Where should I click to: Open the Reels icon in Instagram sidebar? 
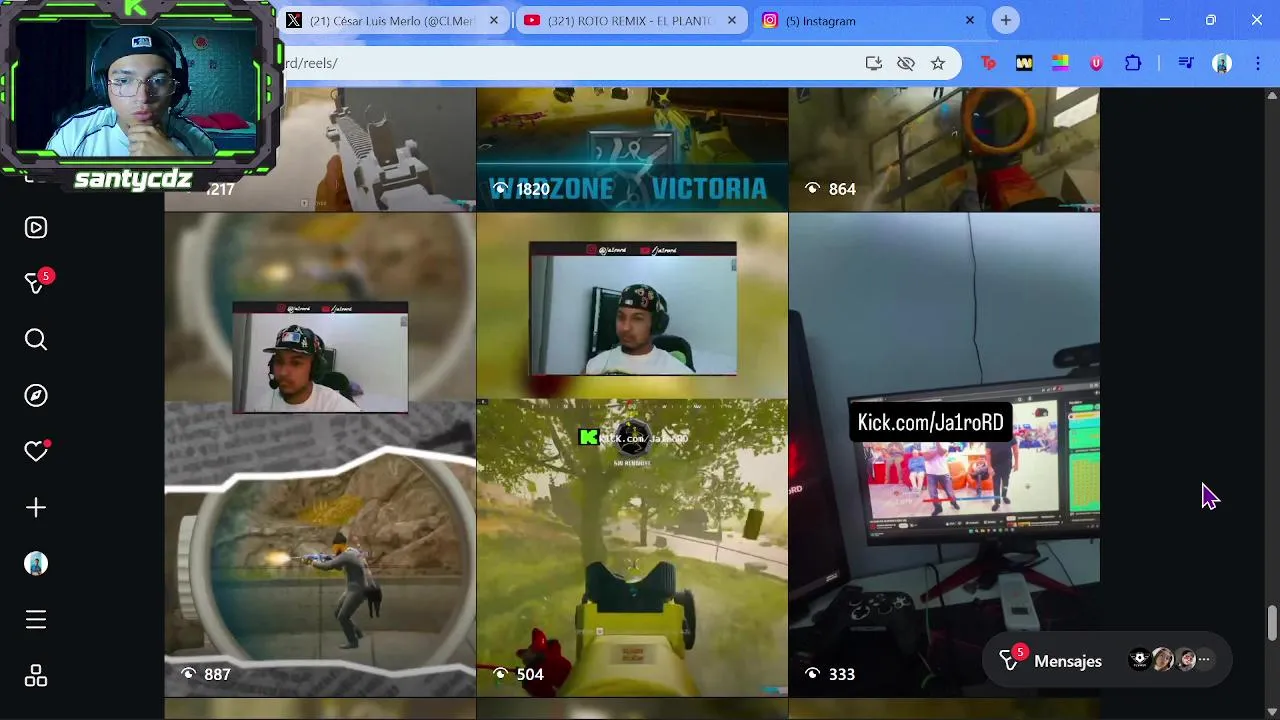coord(36,228)
